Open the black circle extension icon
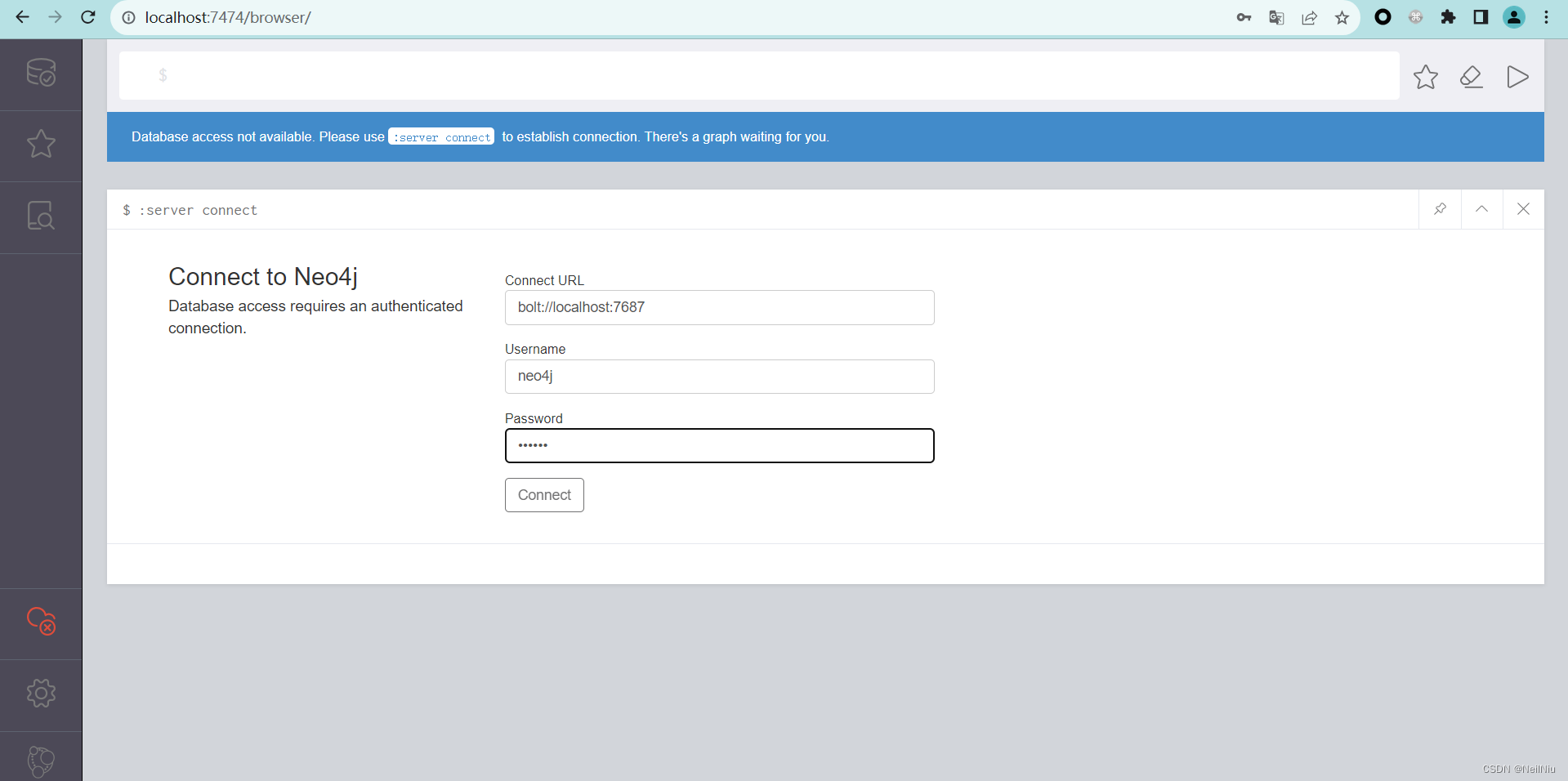 coord(1383,17)
